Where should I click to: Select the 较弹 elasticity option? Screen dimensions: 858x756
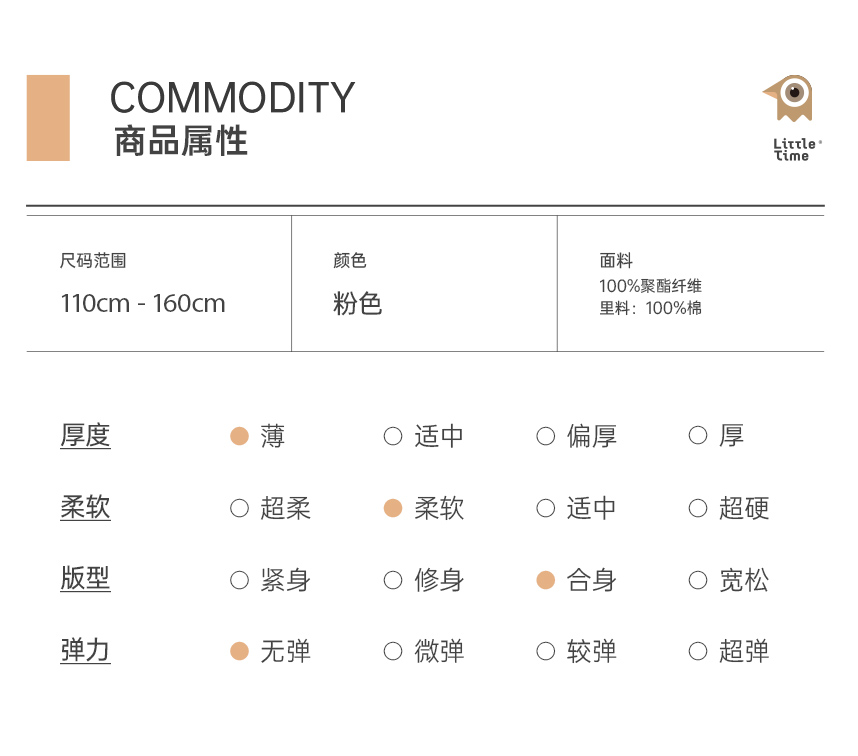[545, 652]
